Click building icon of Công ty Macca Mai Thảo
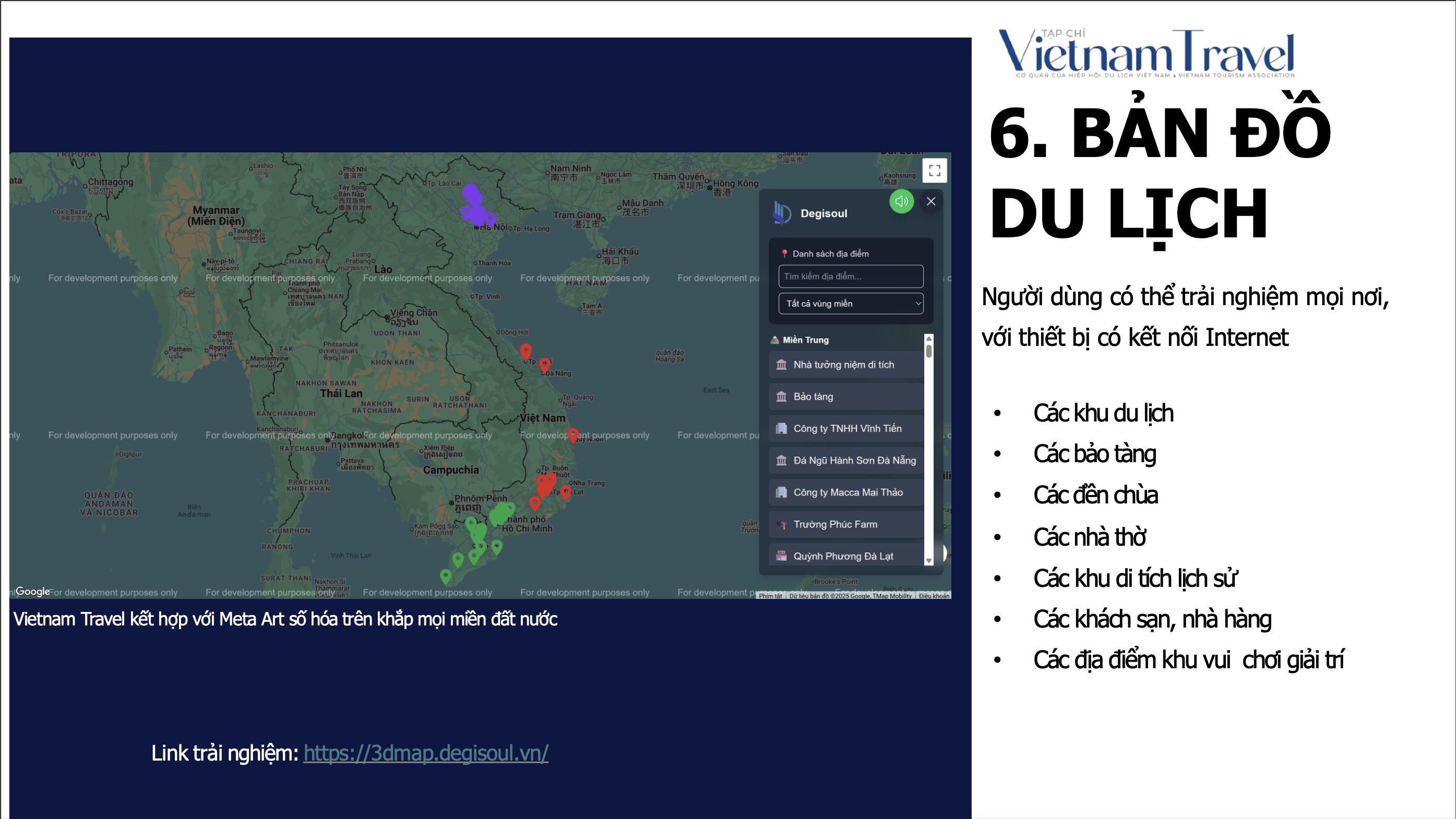Viewport: 1456px width, 819px height. point(781,492)
